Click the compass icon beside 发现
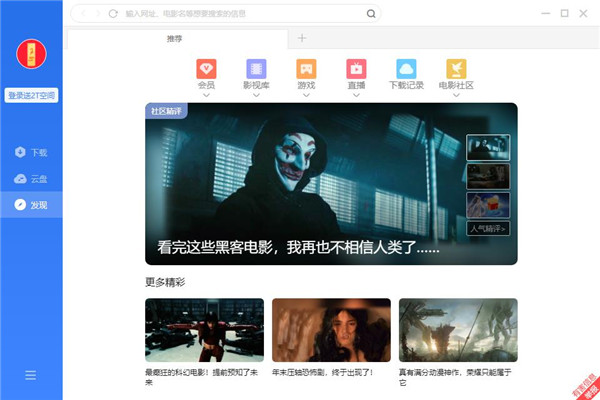600x400 pixels. click(x=20, y=205)
